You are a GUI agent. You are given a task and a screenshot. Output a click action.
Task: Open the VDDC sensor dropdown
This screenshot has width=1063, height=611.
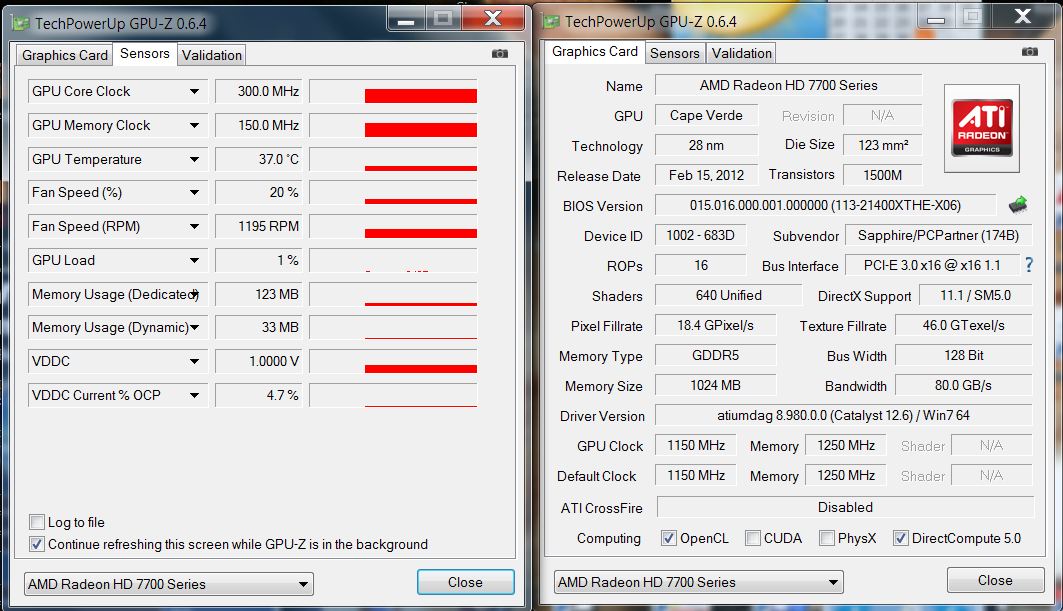tap(195, 361)
